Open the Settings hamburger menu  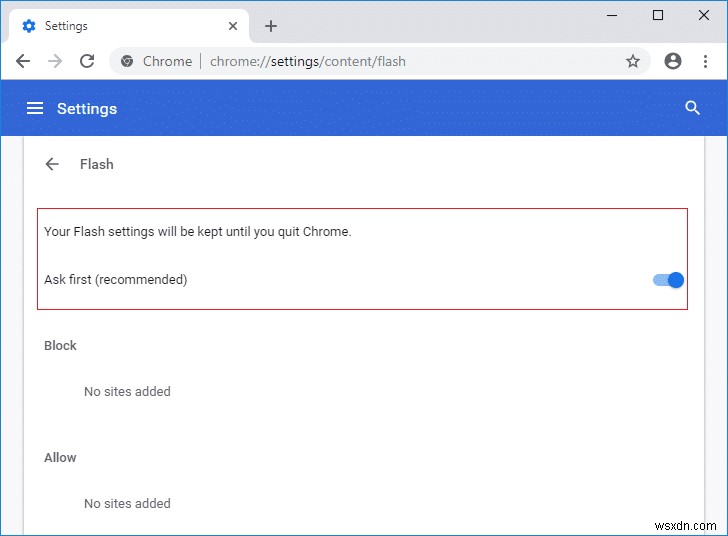tap(35, 108)
